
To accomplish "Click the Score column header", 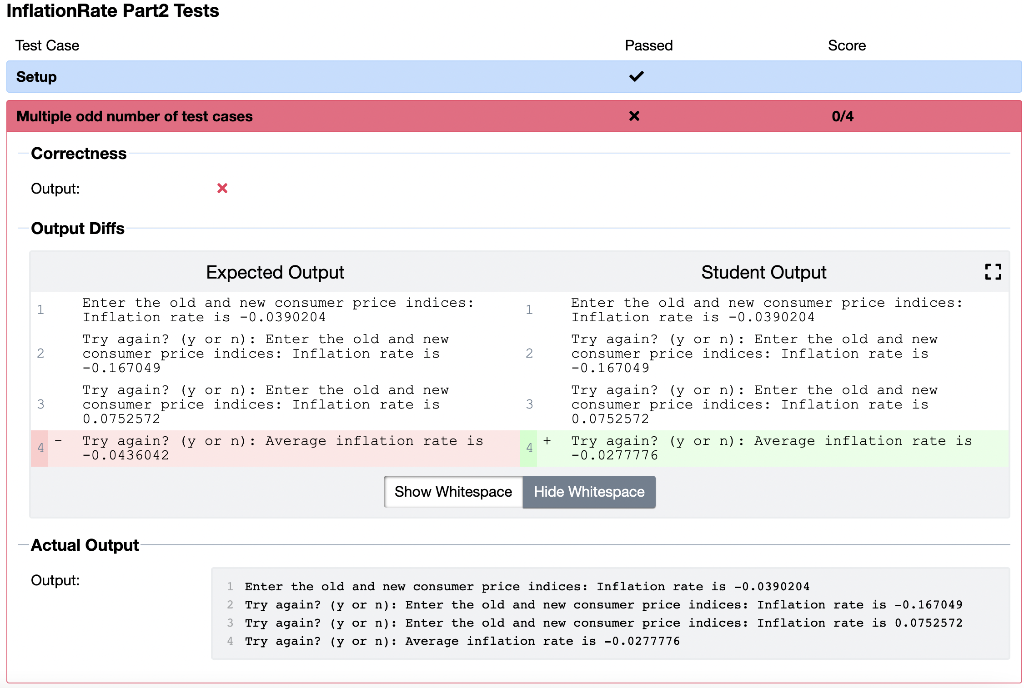I will click(x=846, y=45).
